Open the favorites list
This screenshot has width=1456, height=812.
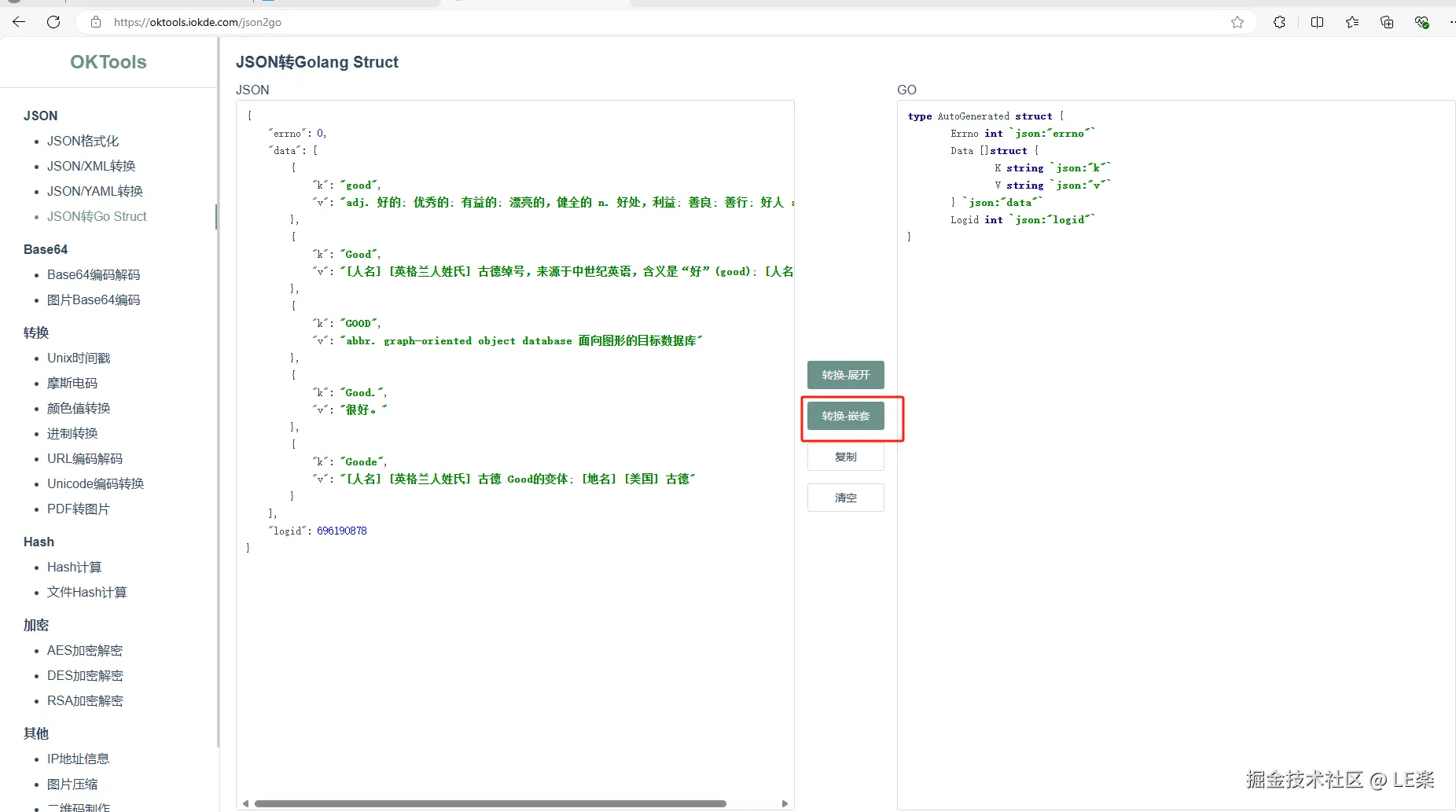point(1352,22)
